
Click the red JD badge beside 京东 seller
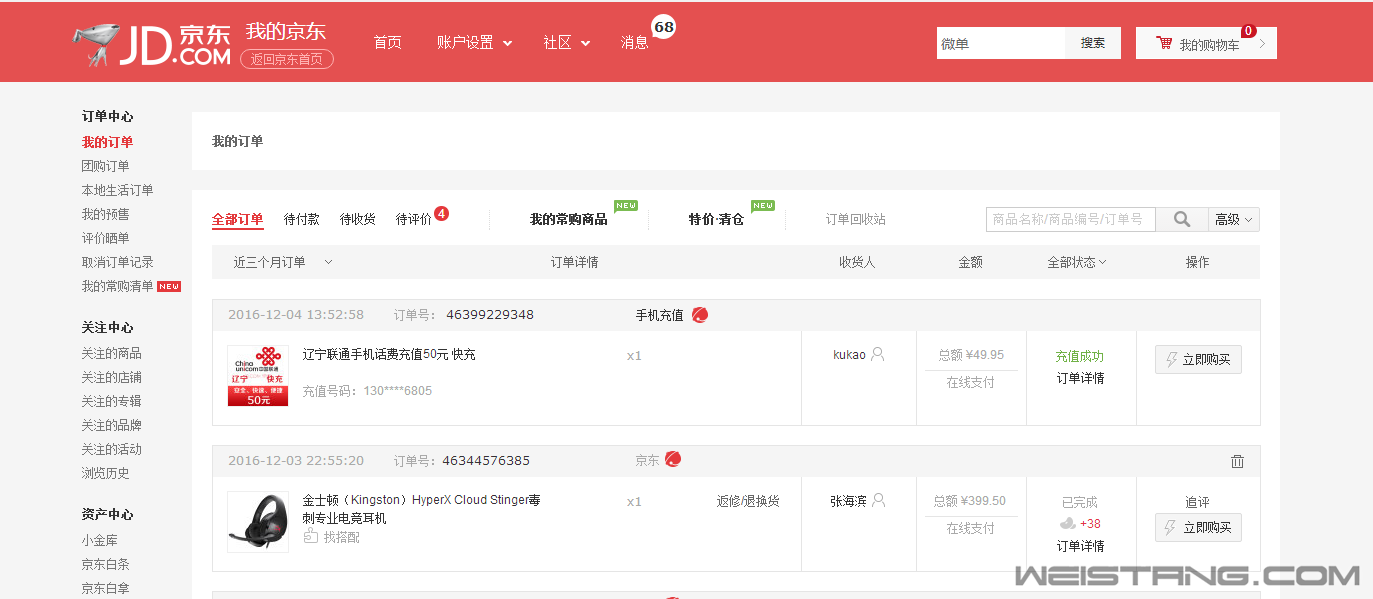click(x=673, y=460)
